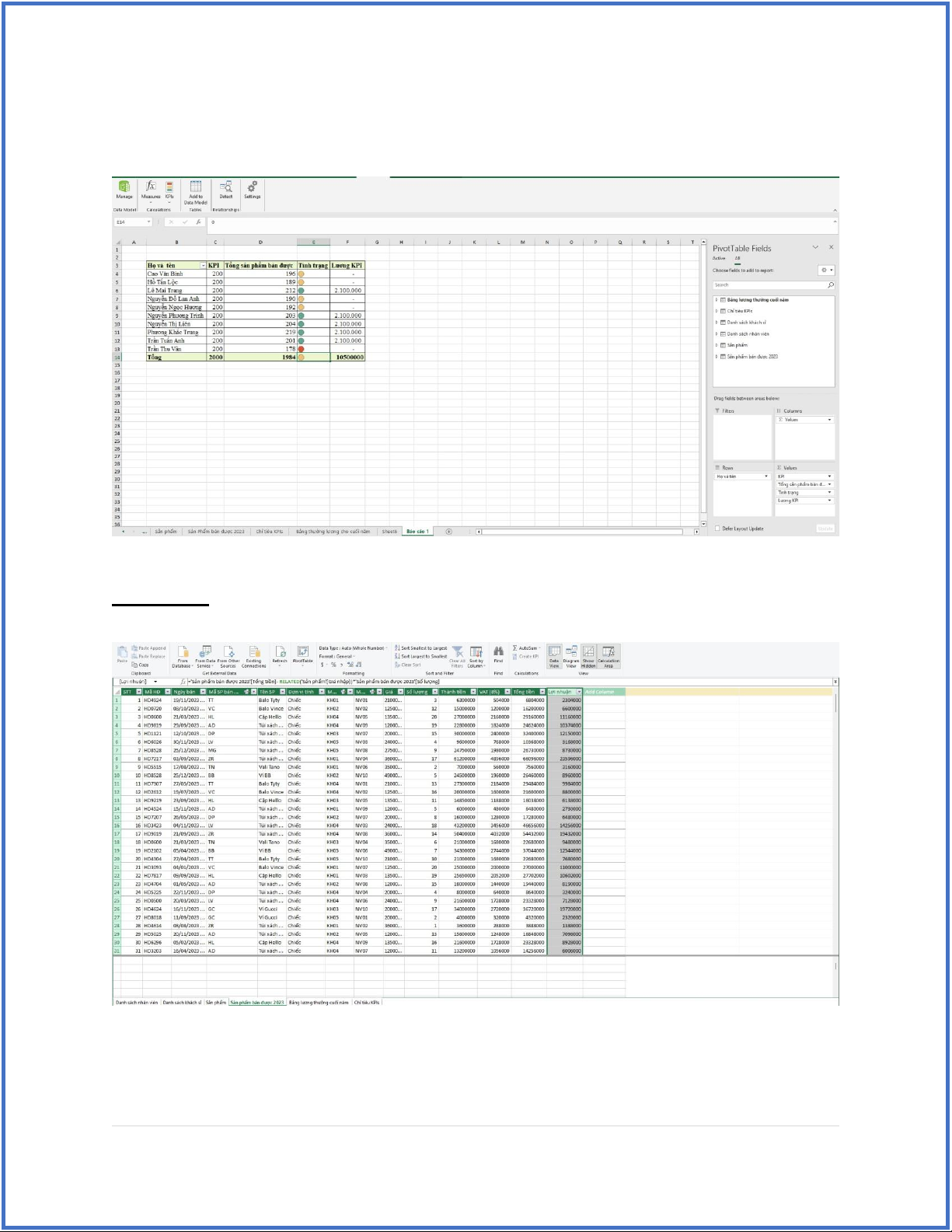Click the PivotTable Fields search box
The height and width of the screenshot is (1232, 952).
[x=769, y=285]
